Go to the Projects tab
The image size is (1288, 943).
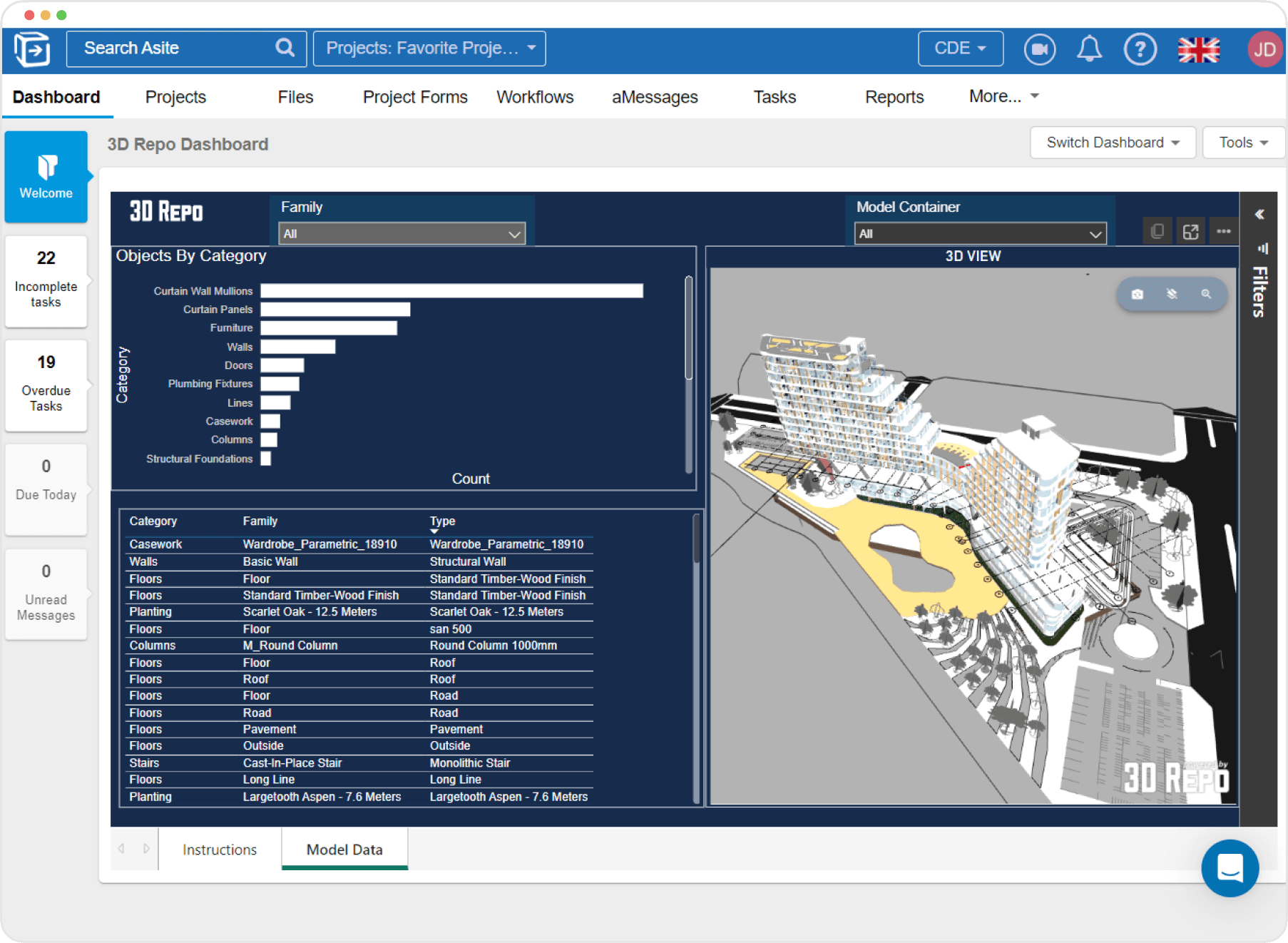point(175,97)
